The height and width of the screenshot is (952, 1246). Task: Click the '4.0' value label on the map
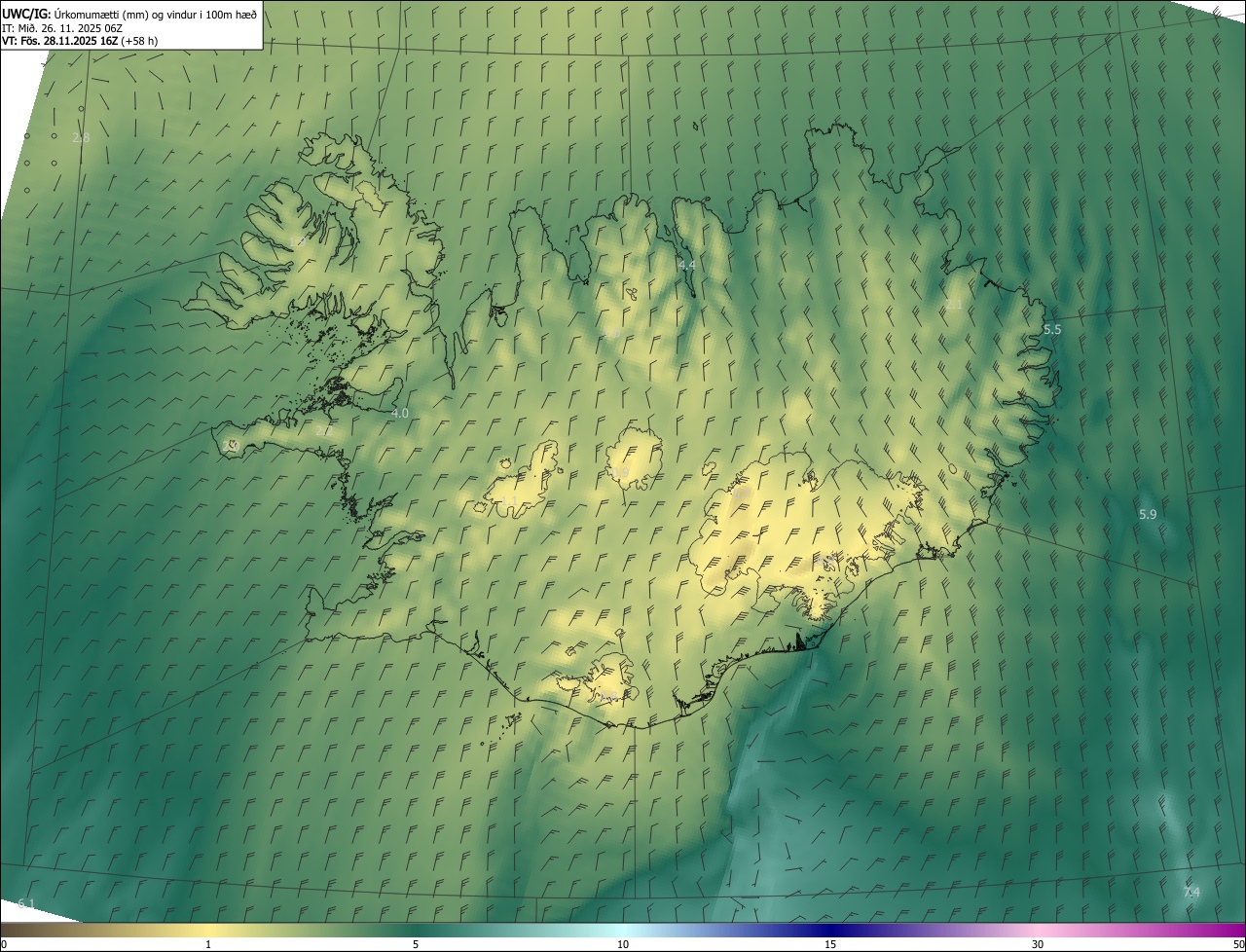click(x=400, y=413)
